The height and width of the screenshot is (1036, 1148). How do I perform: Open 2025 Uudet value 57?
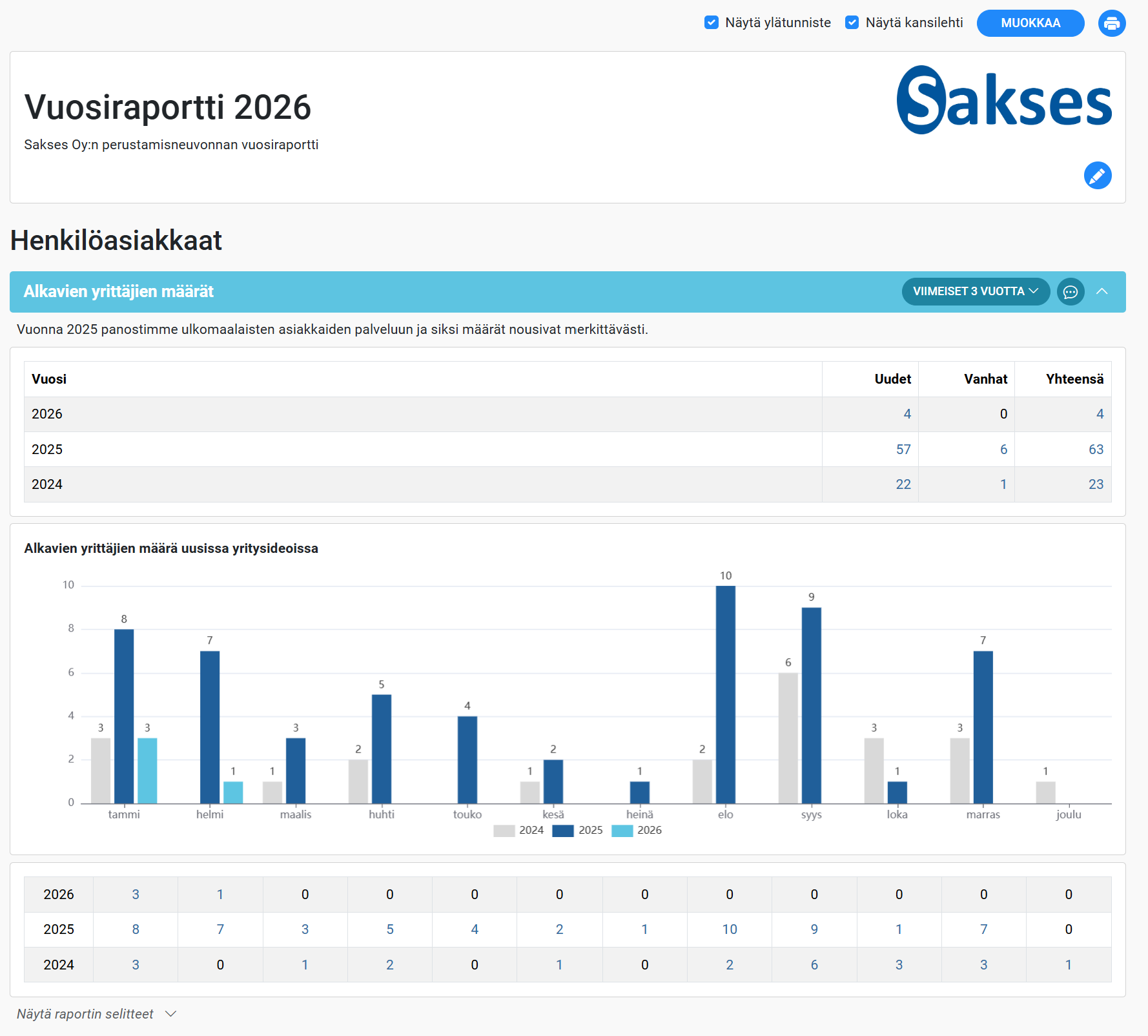(903, 450)
